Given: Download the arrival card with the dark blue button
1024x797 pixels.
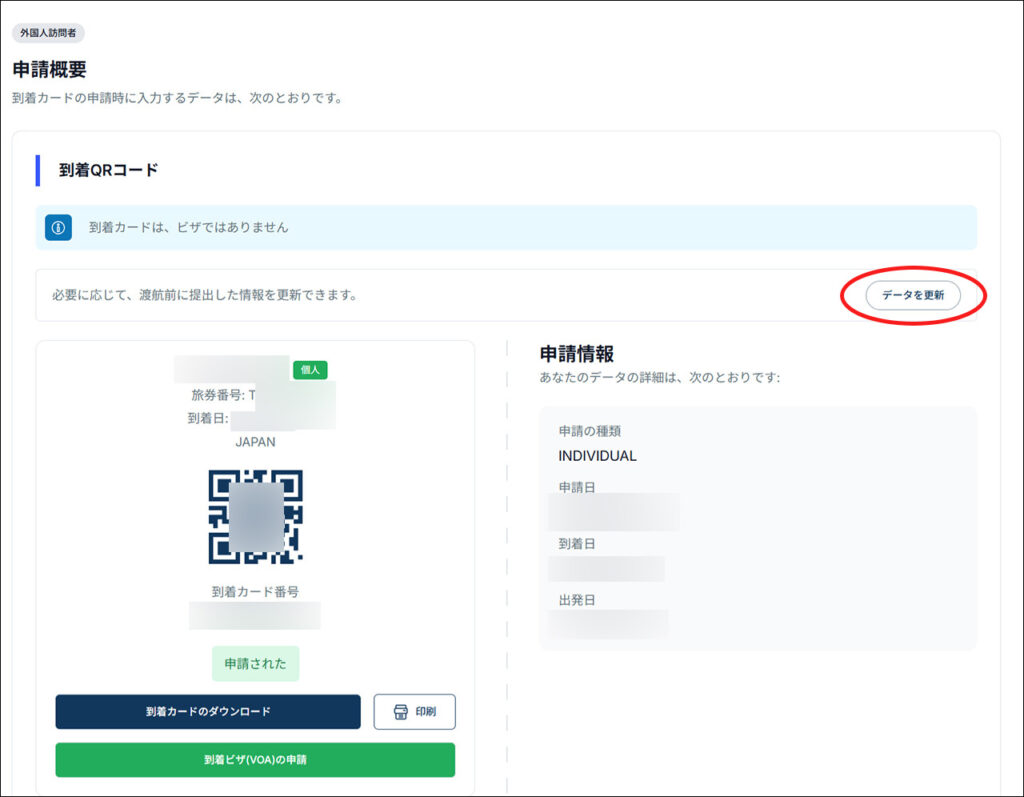Looking at the screenshot, I should 208,712.
